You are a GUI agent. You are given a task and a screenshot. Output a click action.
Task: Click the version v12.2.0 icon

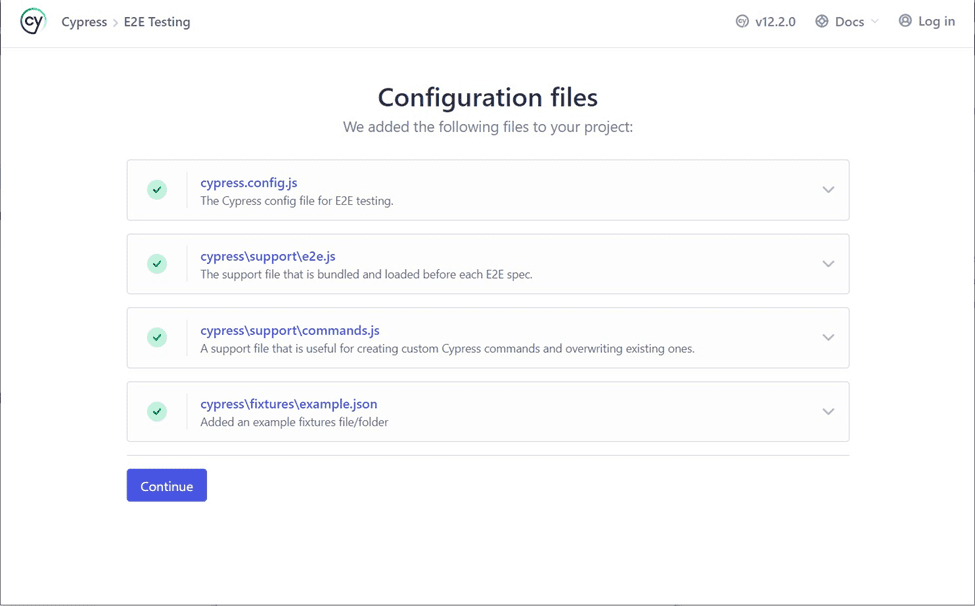pos(742,21)
